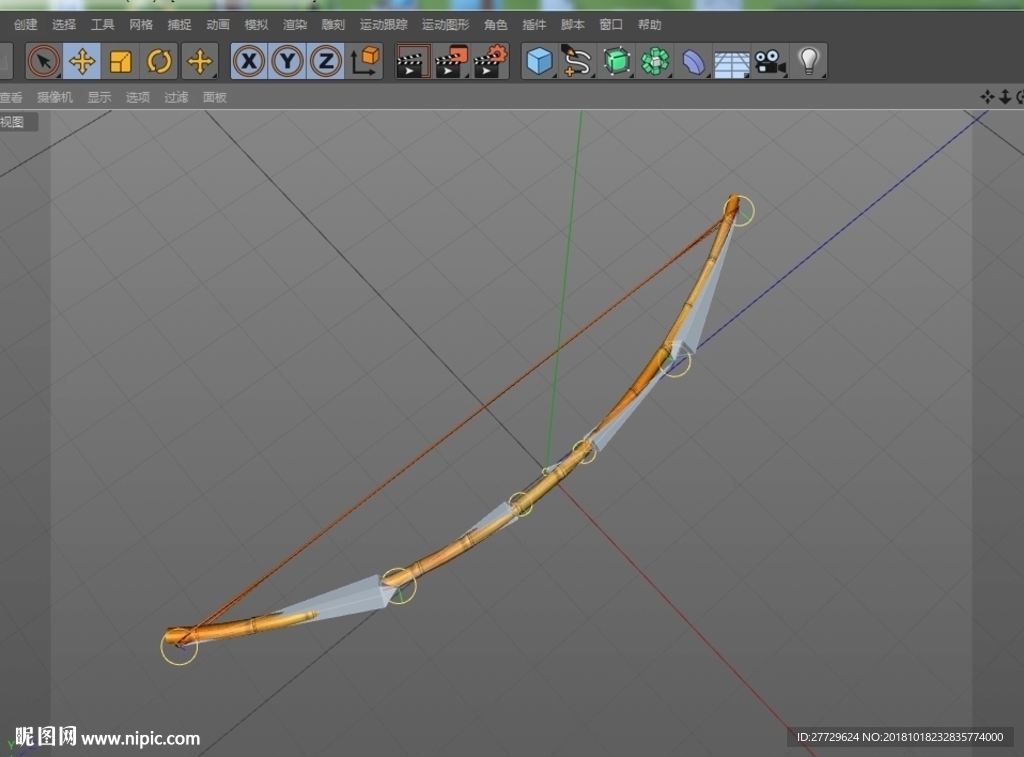Toggle the X axis lock
Screen dimensions: 1024x757
point(249,61)
